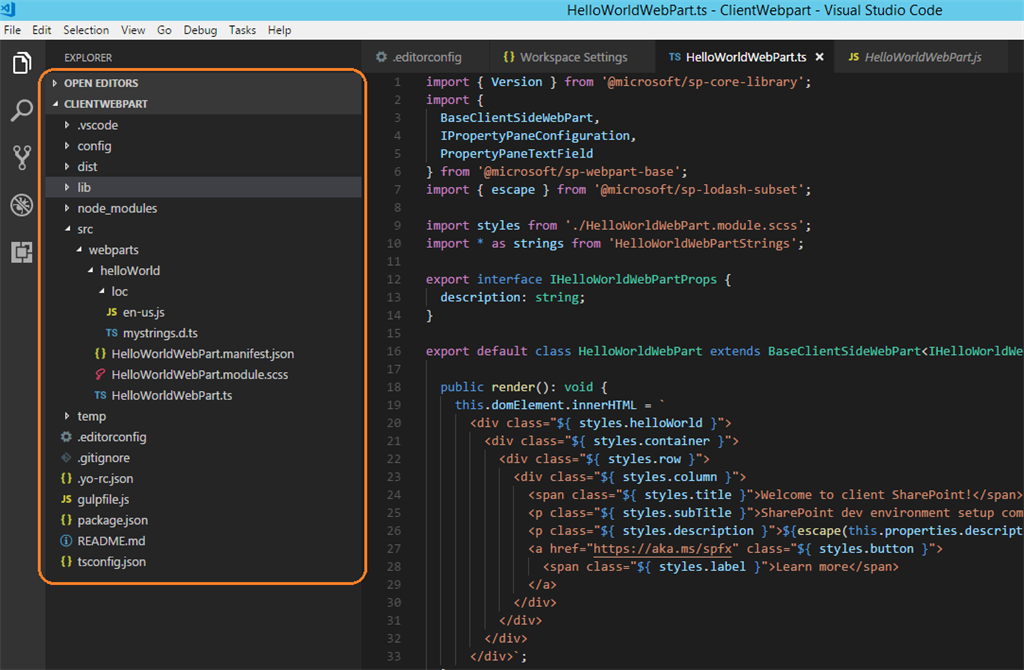Follow the https://aka.ms/spfx link in code

pos(664,549)
